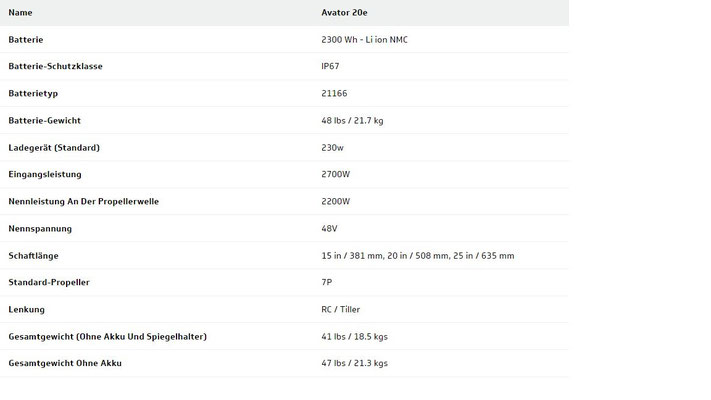Select the 7P standard propeller value
Viewport: 711px width, 400px height.
[326, 282]
